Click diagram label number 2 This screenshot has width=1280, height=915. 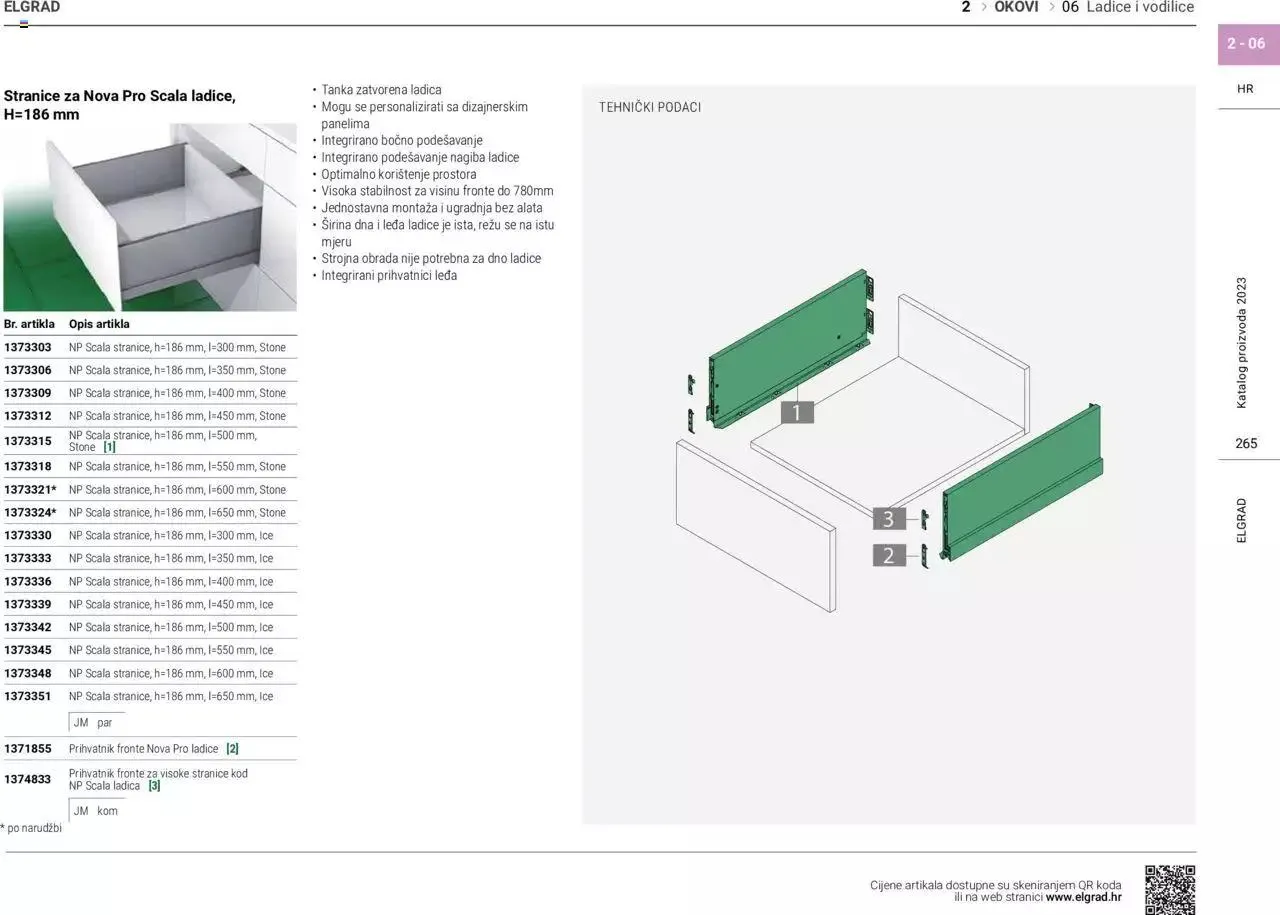coord(888,556)
